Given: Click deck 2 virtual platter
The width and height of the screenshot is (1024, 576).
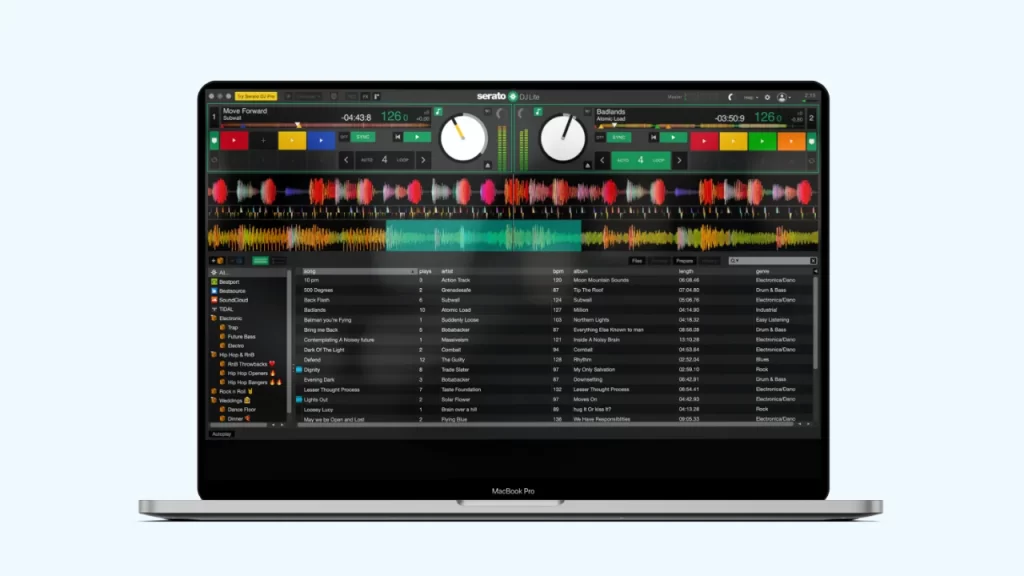Looking at the screenshot, I should pos(563,138).
